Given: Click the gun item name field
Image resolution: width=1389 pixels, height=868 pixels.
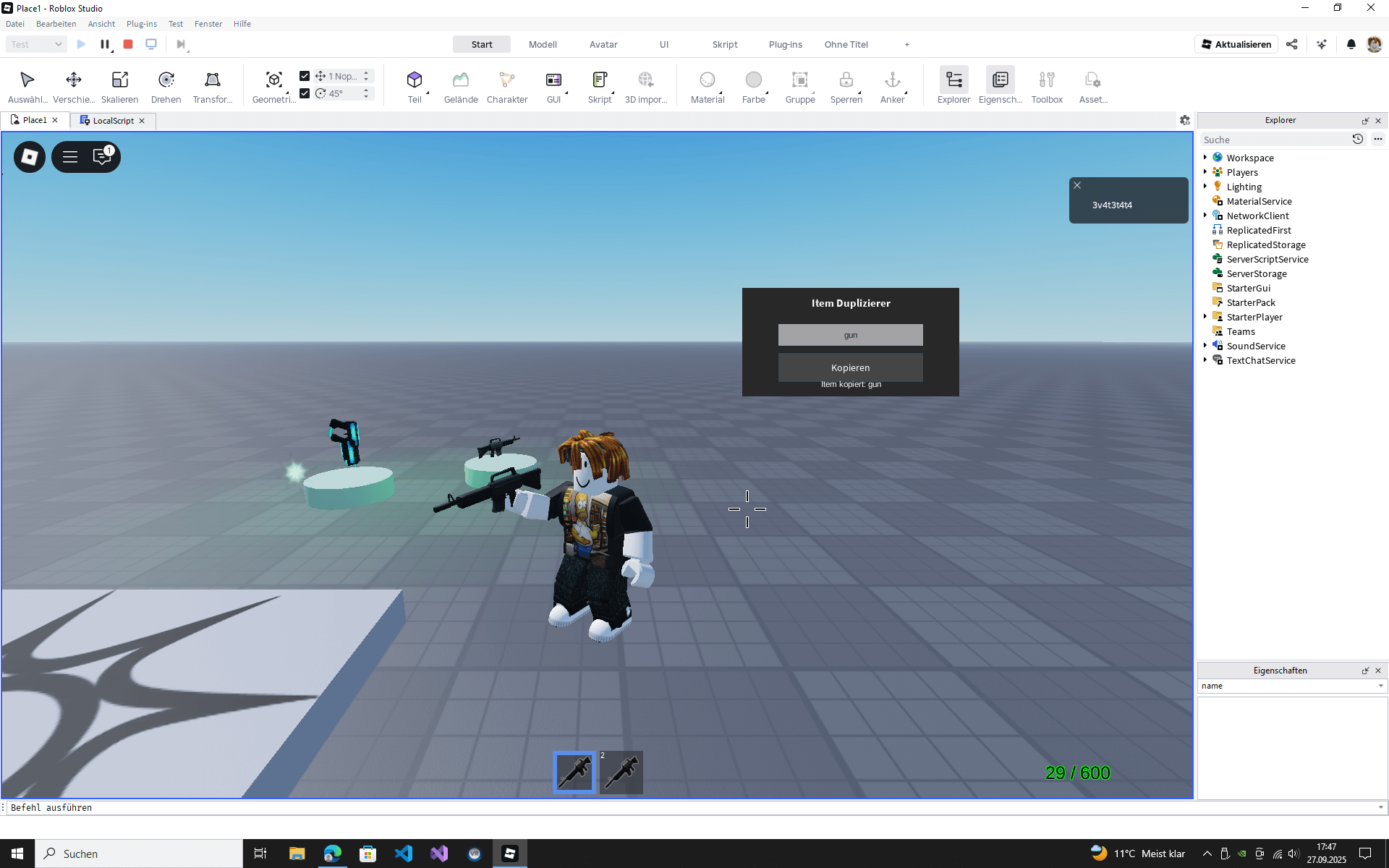Looking at the screenshot, I should pyautogui.click(x=850, y=335).
